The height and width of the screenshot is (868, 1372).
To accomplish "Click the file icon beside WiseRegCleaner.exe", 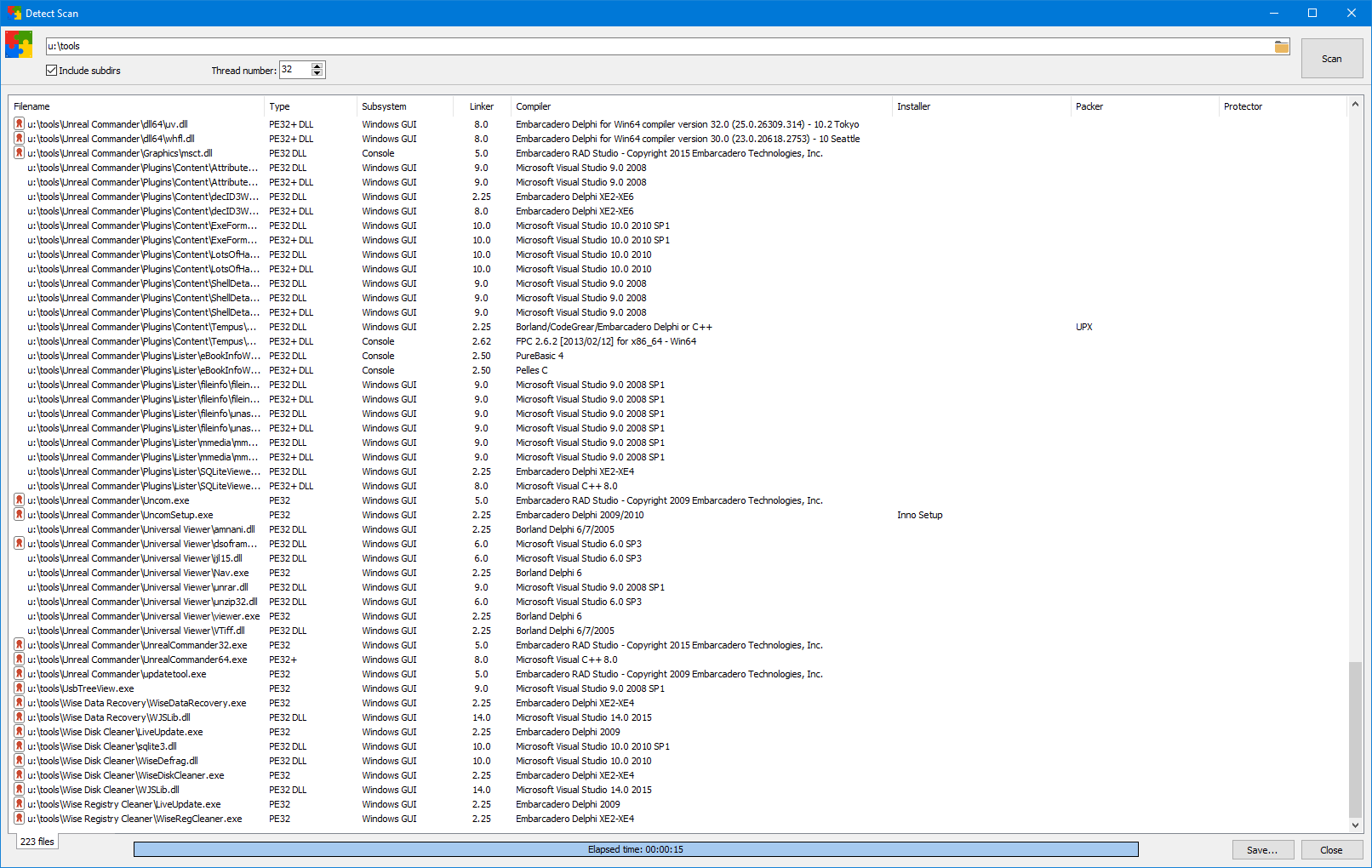I will [x=19, y=819].
